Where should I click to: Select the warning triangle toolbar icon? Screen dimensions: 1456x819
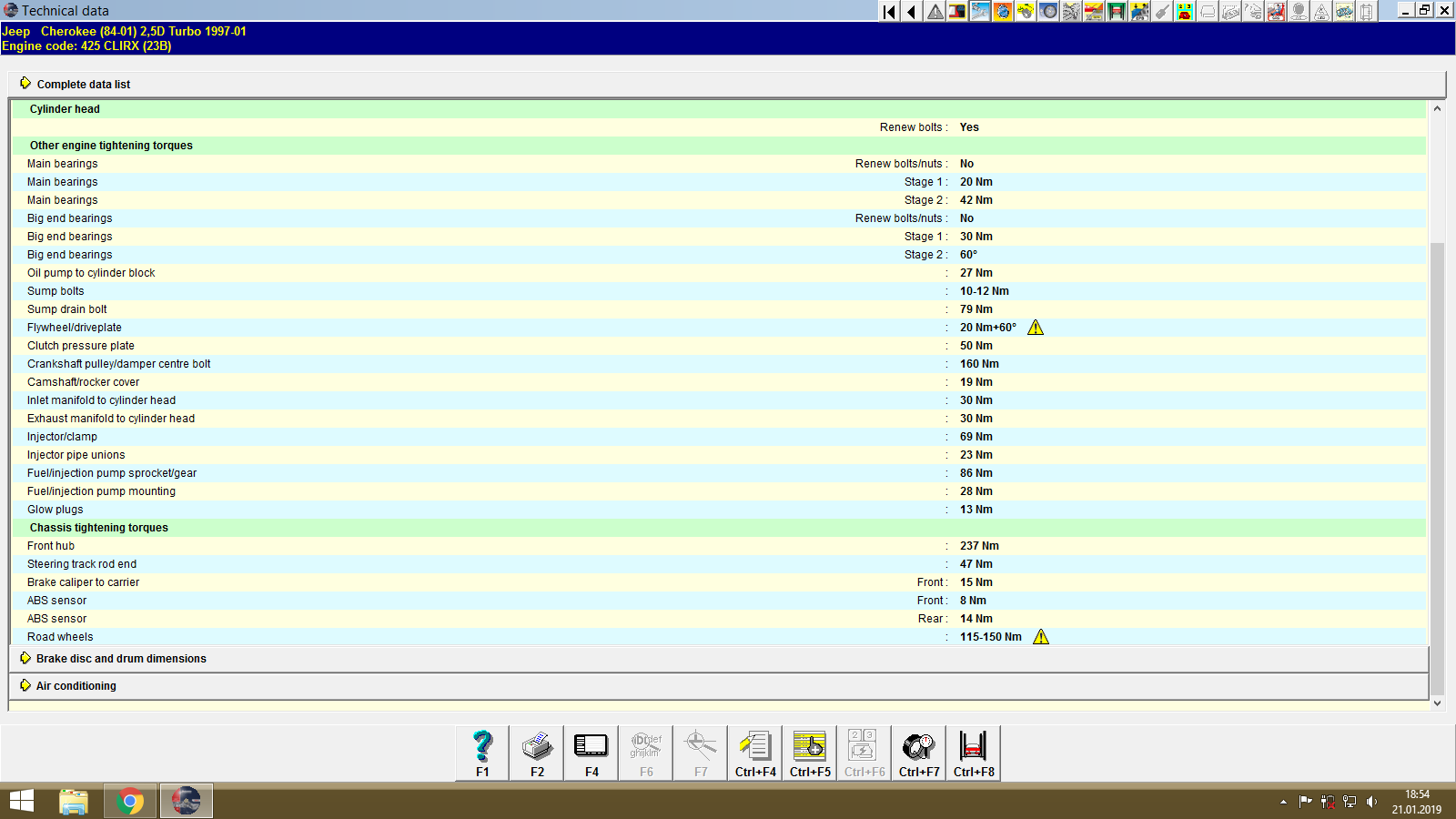click(934, 11)
